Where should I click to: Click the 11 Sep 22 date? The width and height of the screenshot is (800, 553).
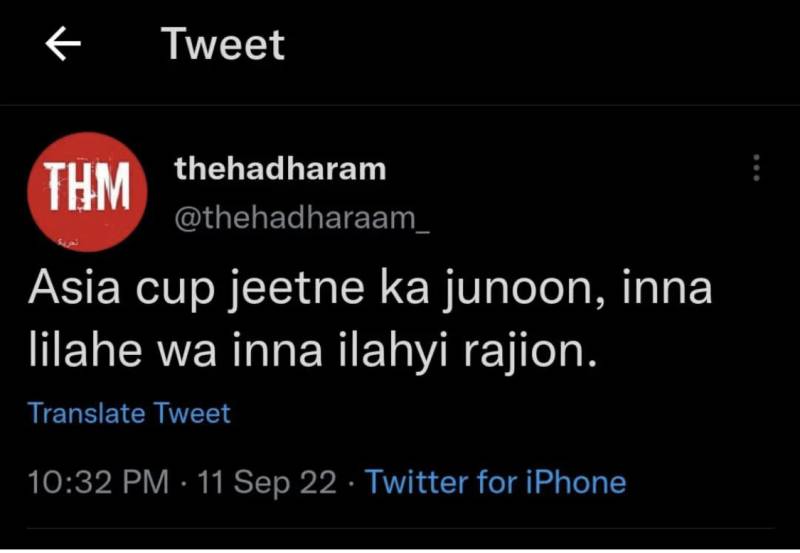267,482
